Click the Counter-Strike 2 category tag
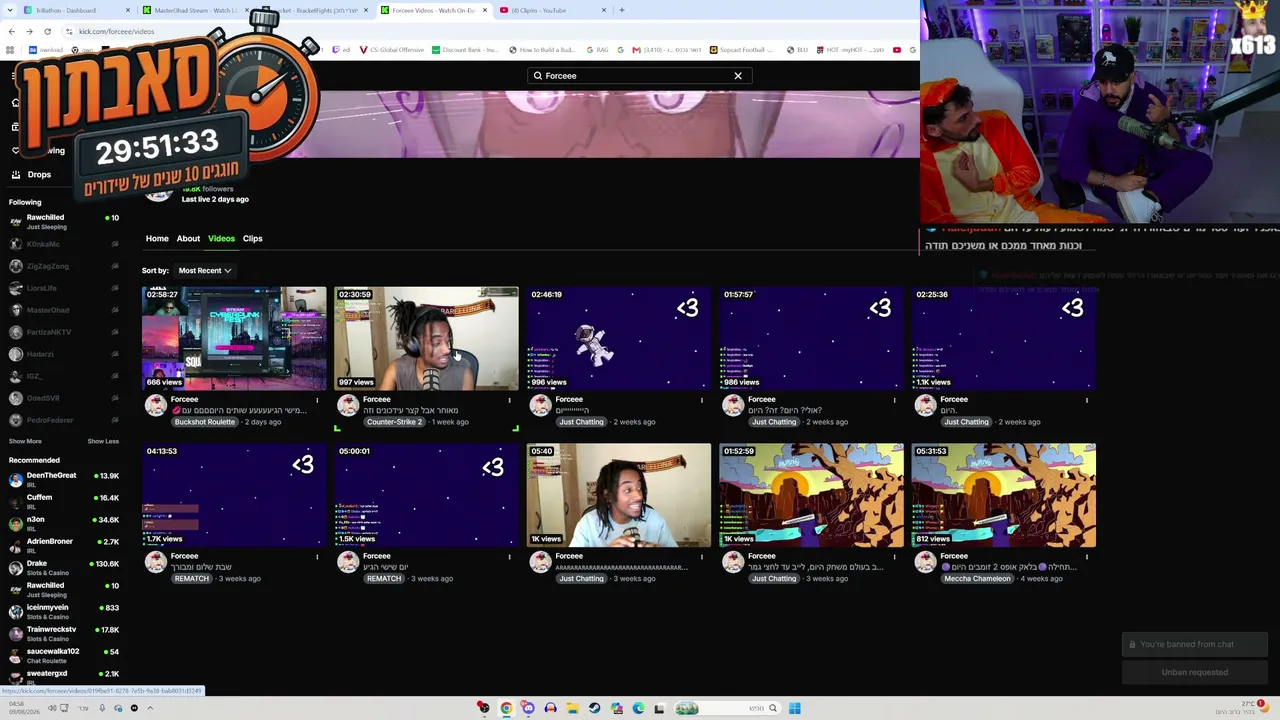The width and height of the screenshot is (1280, 720). pos(394,422)
